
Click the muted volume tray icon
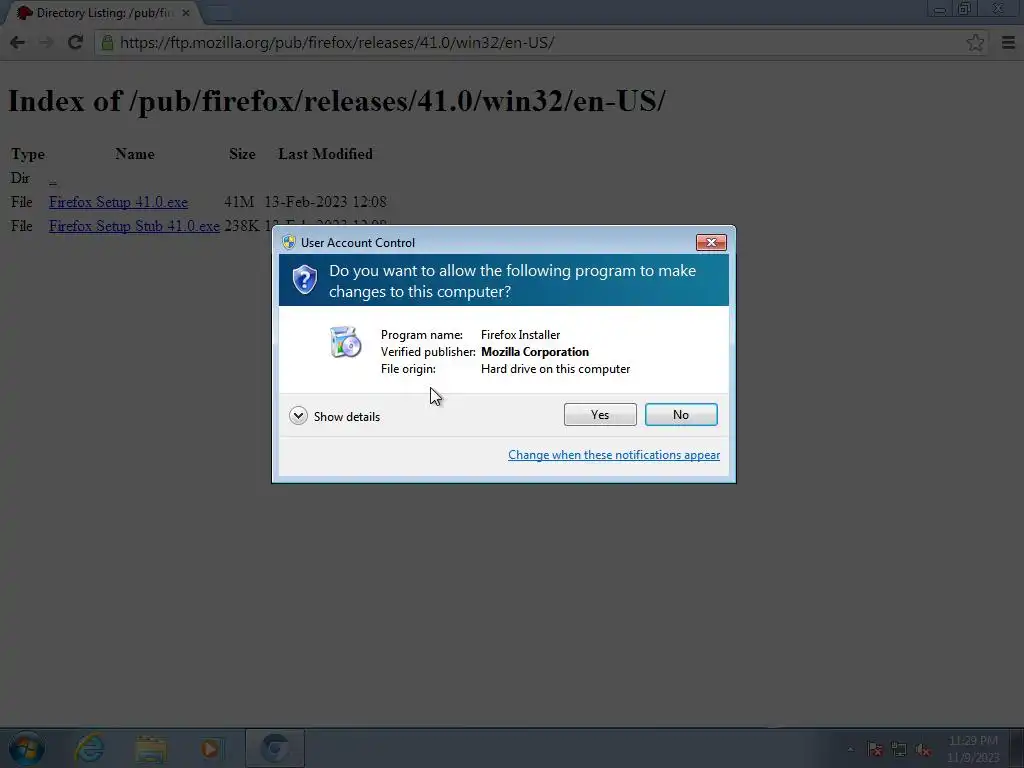(923, 749)
